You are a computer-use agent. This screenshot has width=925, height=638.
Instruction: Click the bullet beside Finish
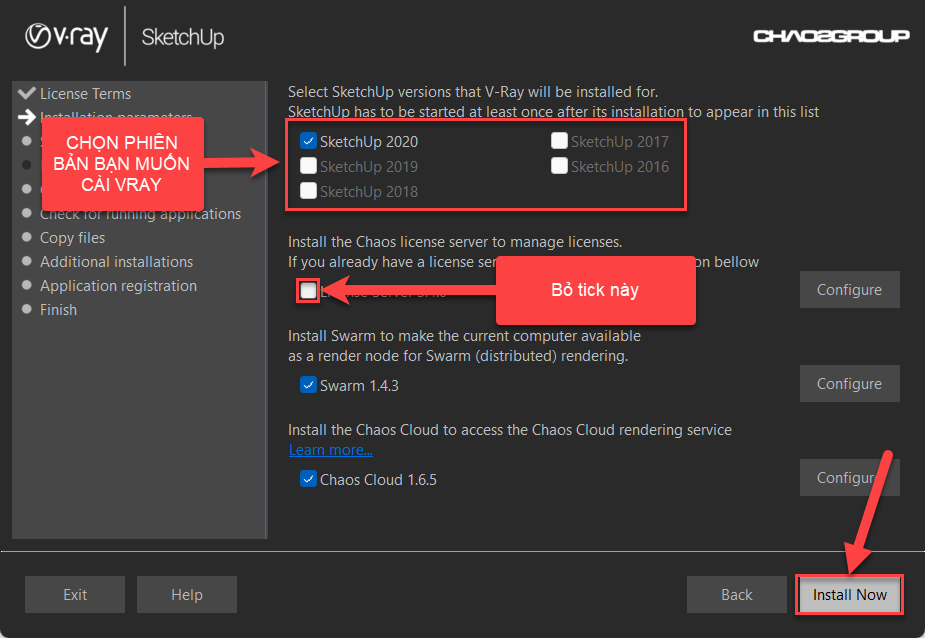pos(27,309)
